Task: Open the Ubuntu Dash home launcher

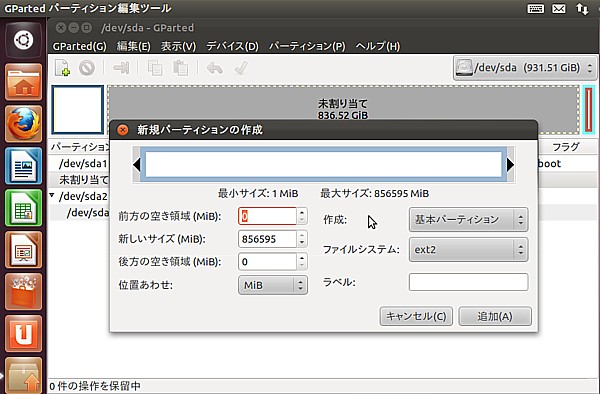Action: pyautogui.click(x=24, y=40)
